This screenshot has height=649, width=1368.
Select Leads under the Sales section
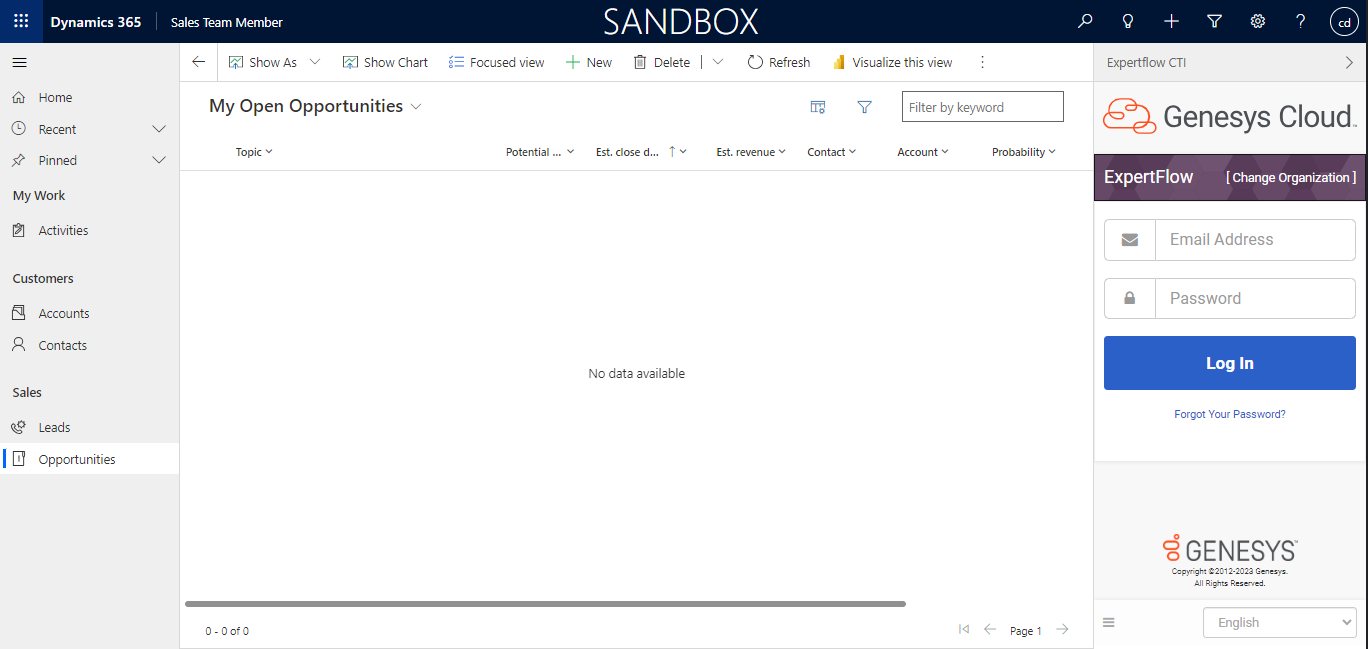coord(53,427)
